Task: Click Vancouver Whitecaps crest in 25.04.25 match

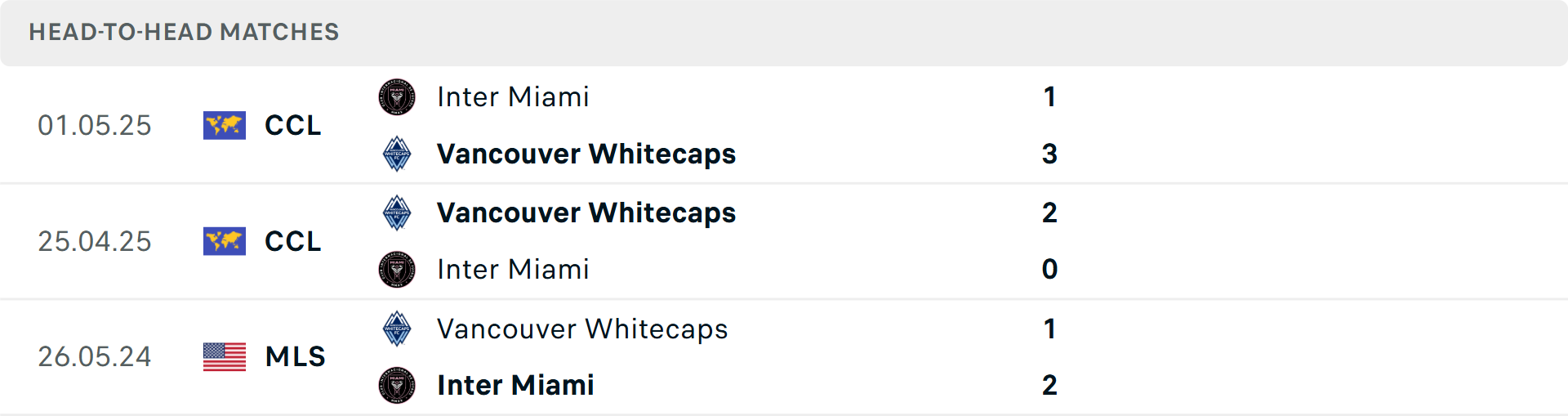Action: (x=397, y=212)
